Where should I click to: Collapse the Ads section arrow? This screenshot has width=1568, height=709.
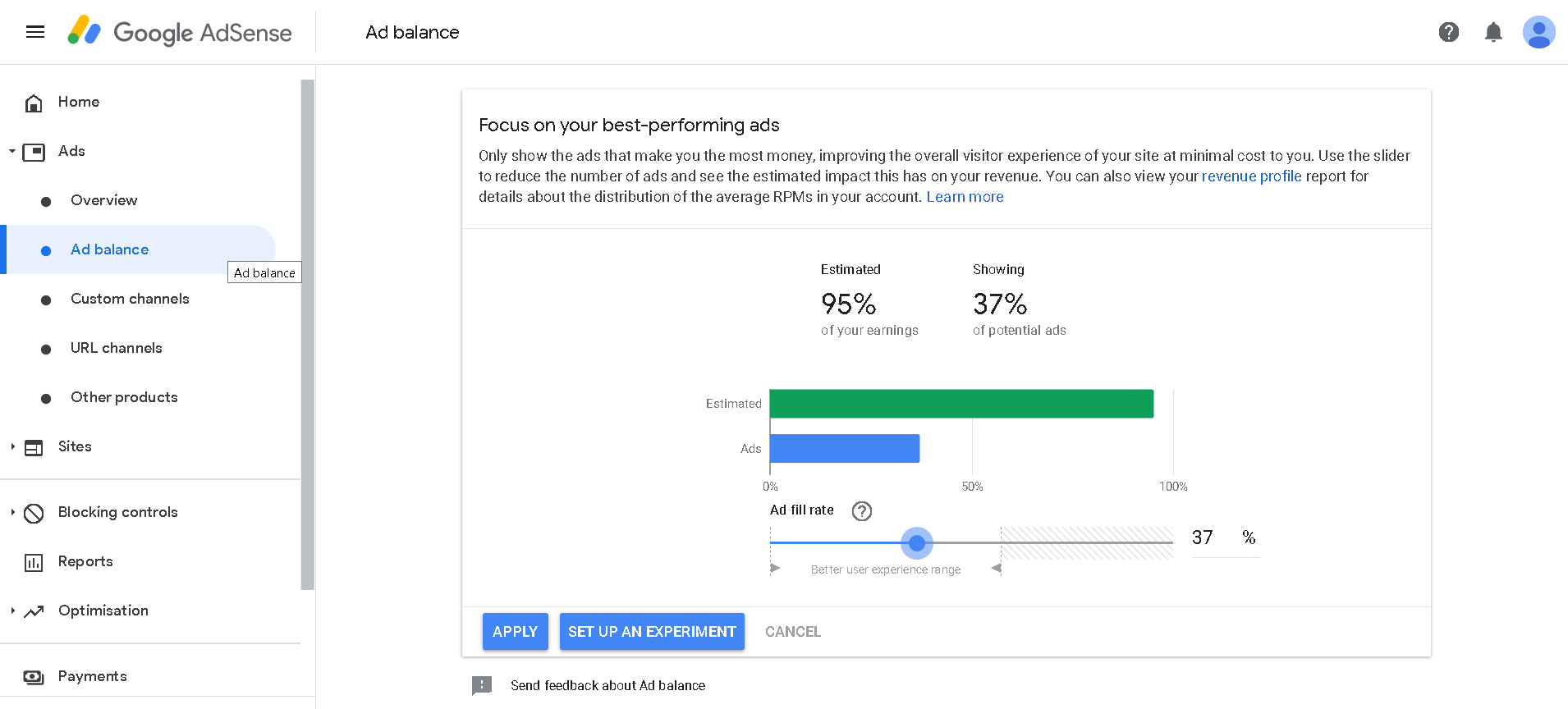[x=12, y=151]
